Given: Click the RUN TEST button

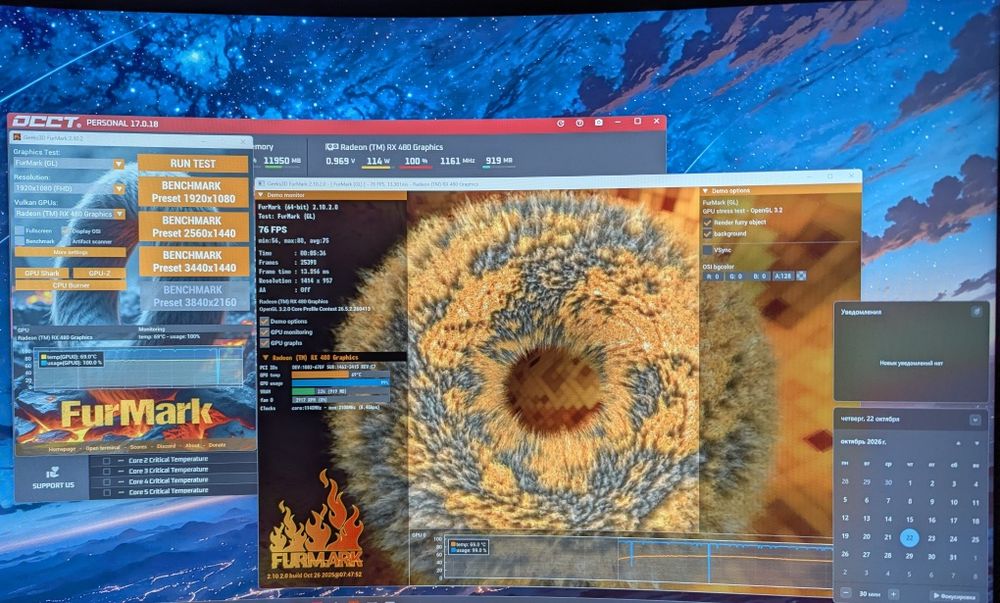Looking at the screenshot, I should tap(193, 164).
